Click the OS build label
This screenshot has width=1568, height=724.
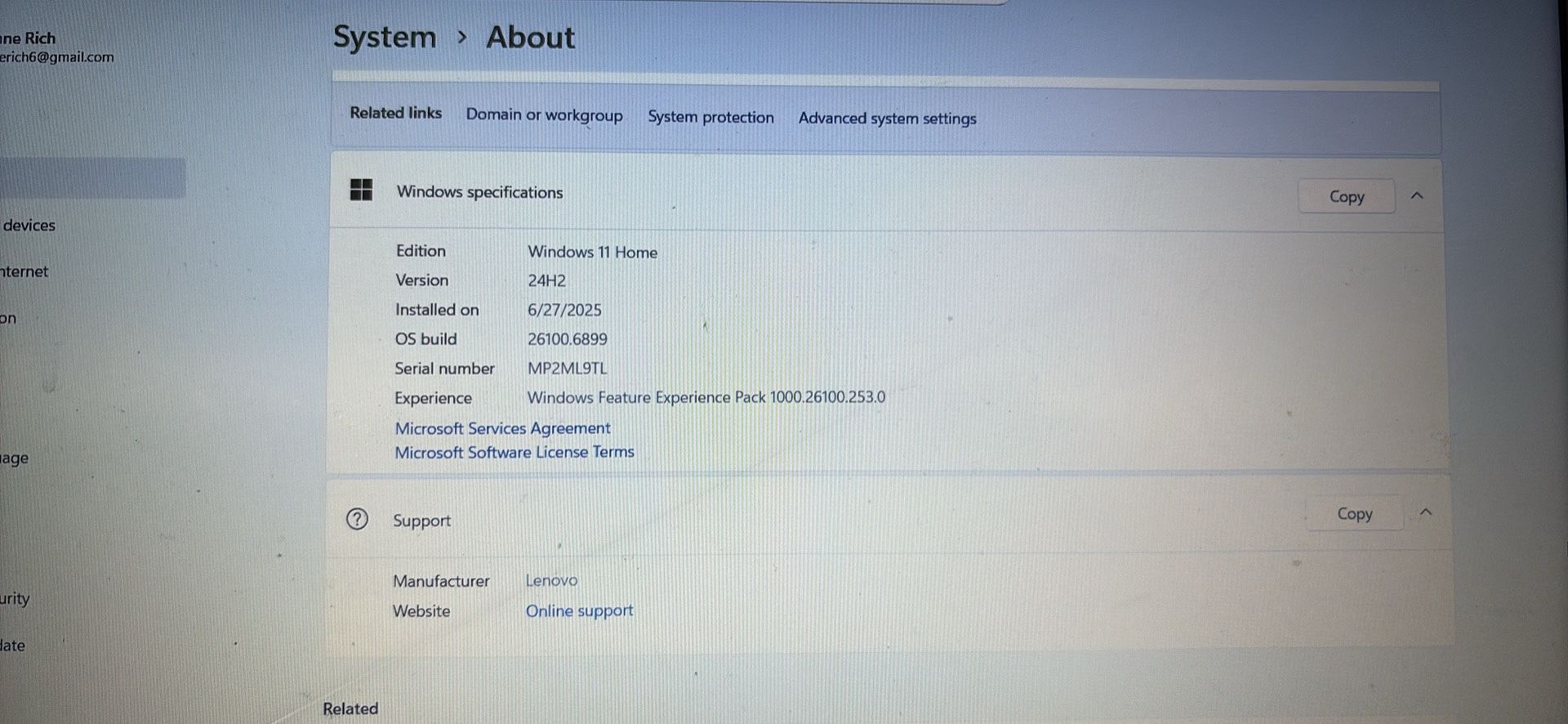tap(425, 339)
